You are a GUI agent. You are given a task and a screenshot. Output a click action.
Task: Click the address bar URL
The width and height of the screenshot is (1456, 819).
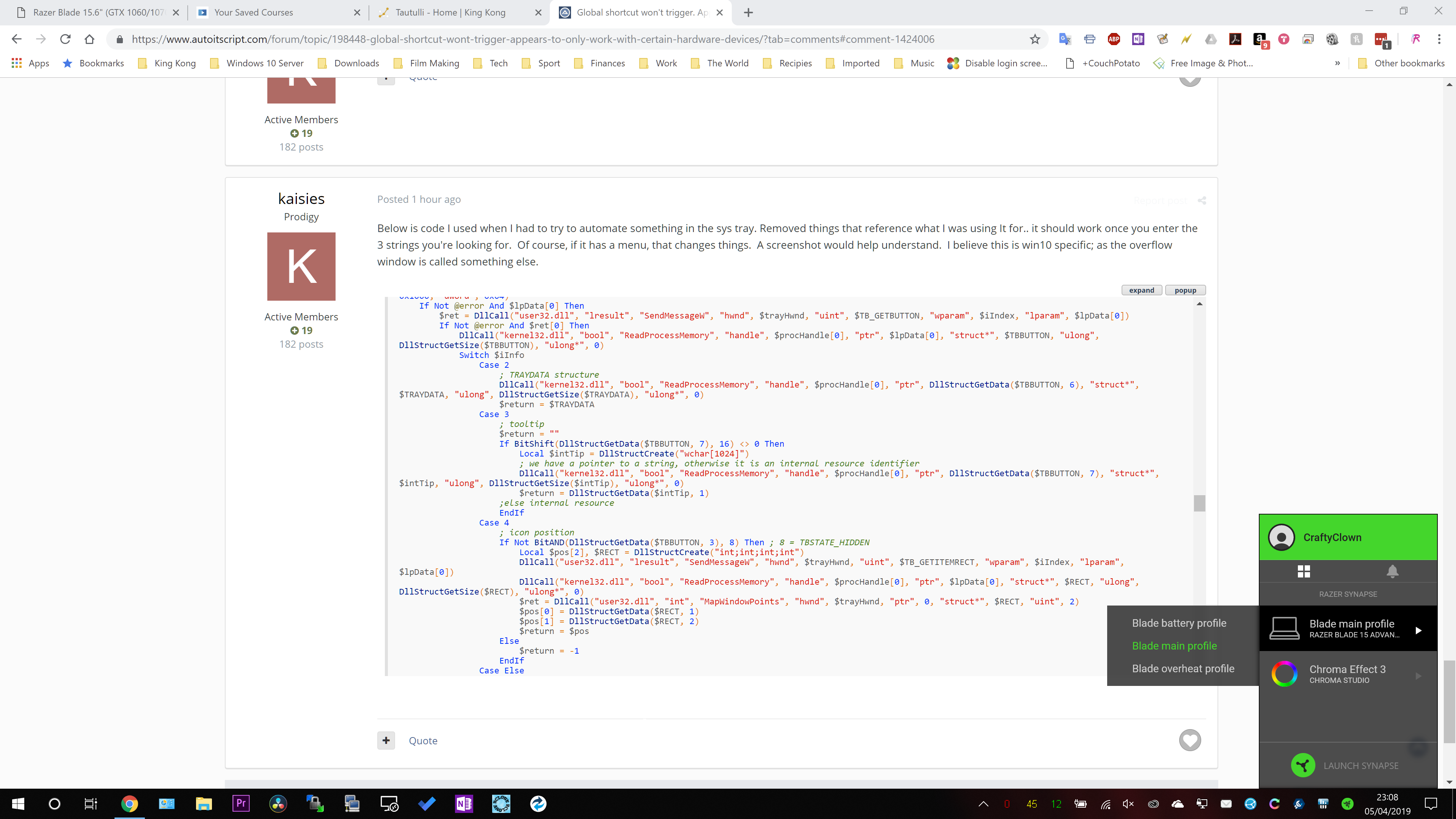point(533,39)
